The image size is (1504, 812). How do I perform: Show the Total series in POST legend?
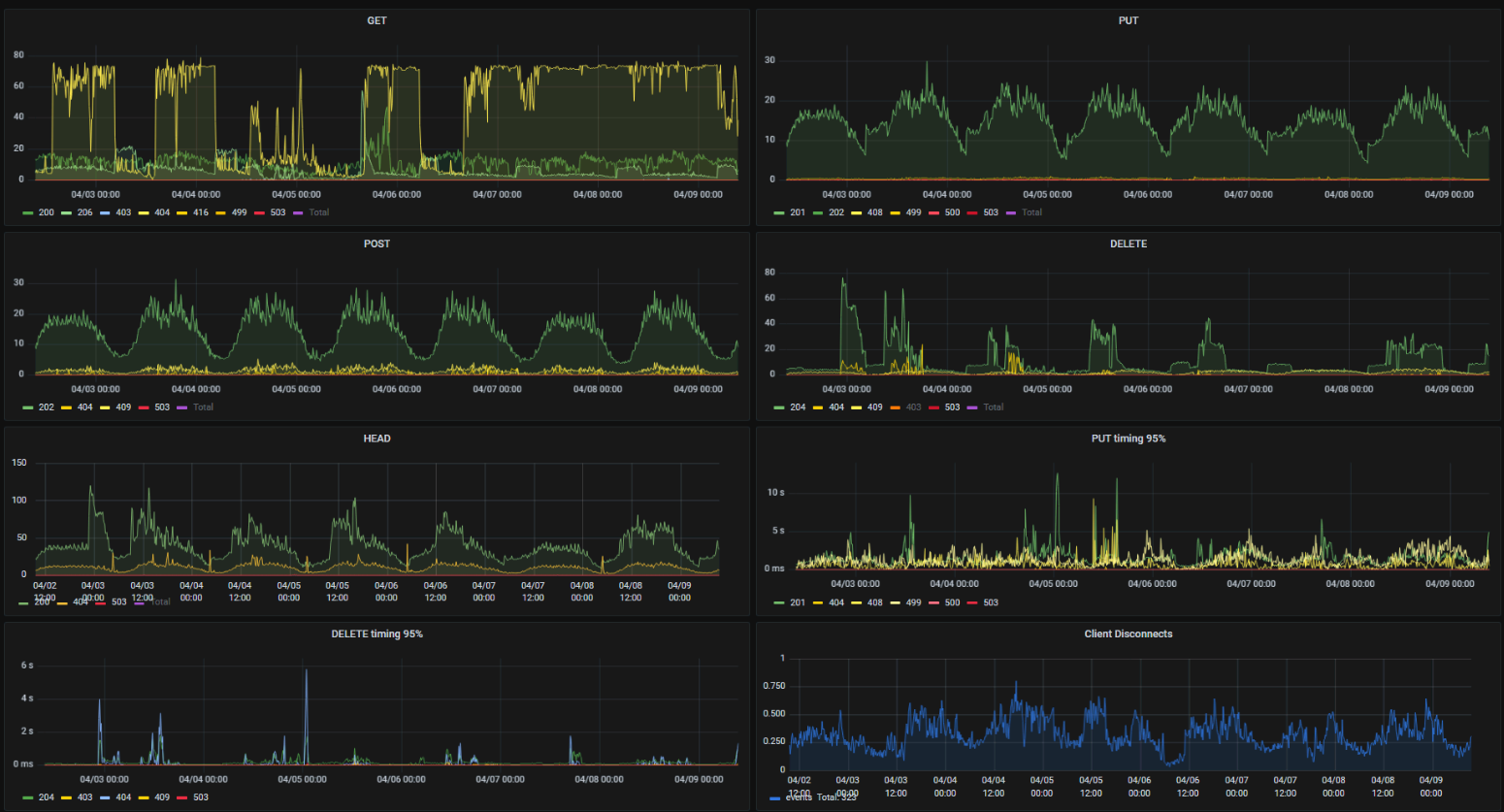pos(203,407)
